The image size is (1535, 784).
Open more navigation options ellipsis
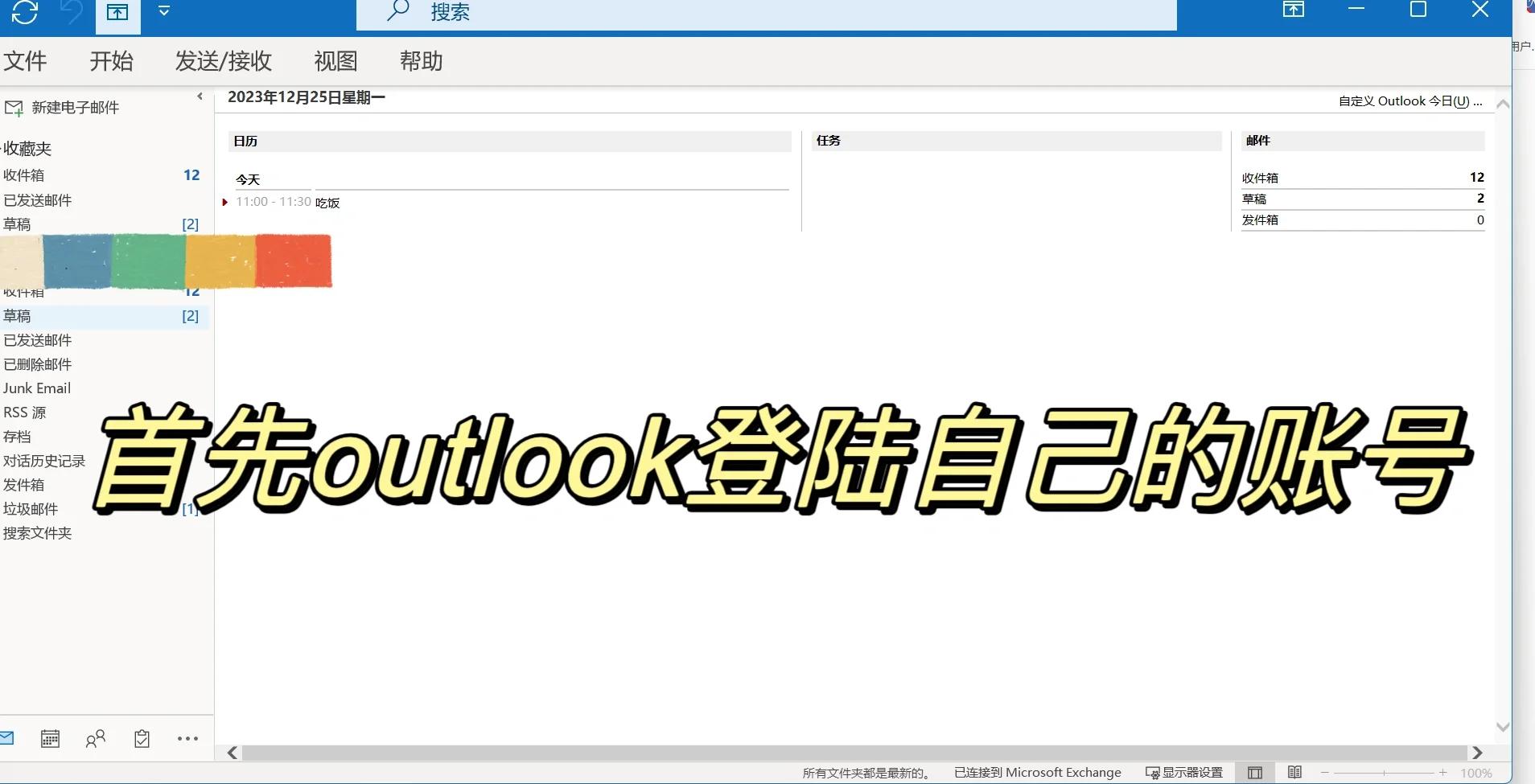pyautogui.click(x=187, y=738)
